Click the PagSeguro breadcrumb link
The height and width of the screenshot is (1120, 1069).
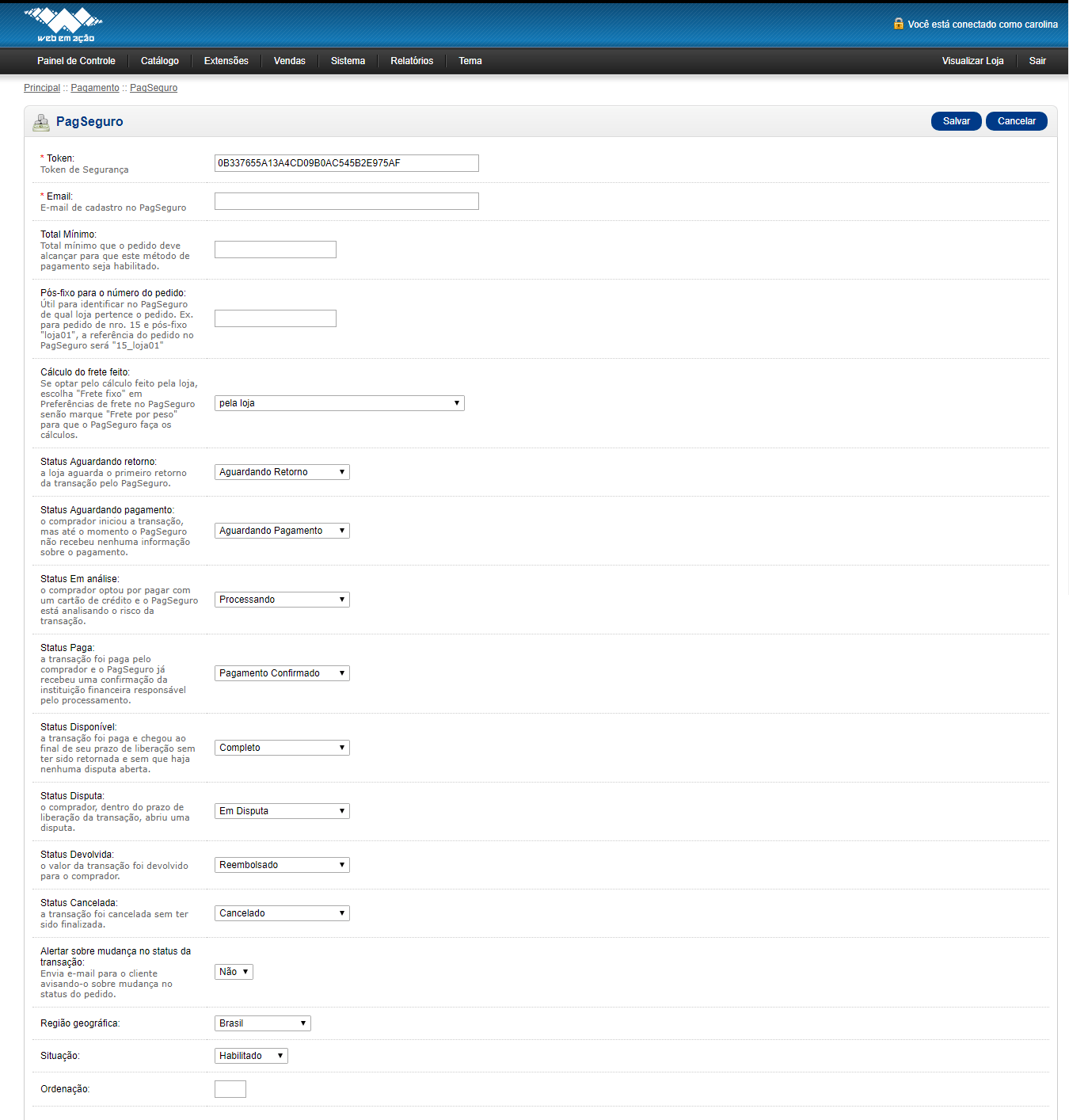point(154,88)
